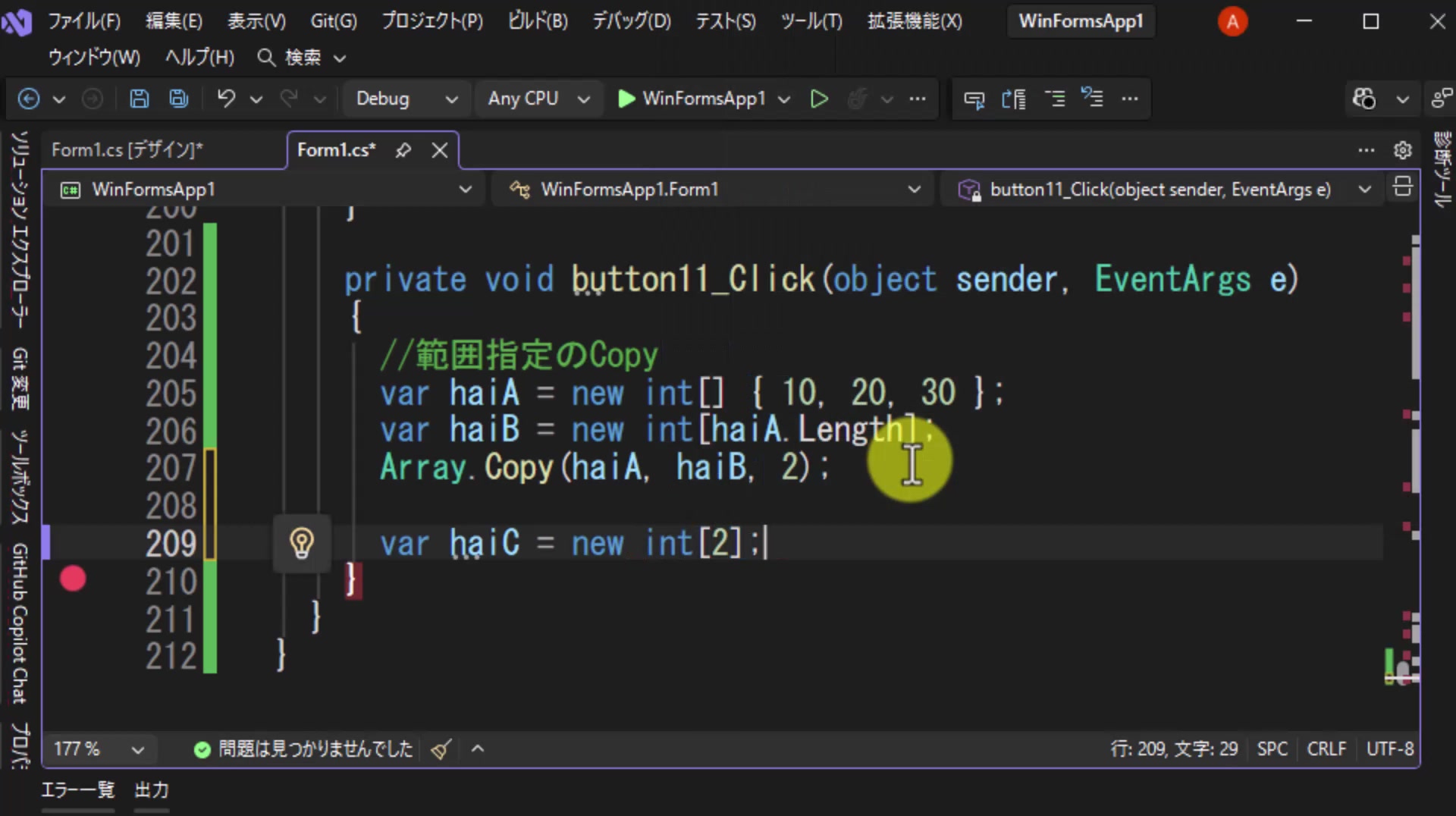Screen dimensions: 1456x816
Task: Remove the red breakpoint on line 210
Action: [x=73, y=579]
